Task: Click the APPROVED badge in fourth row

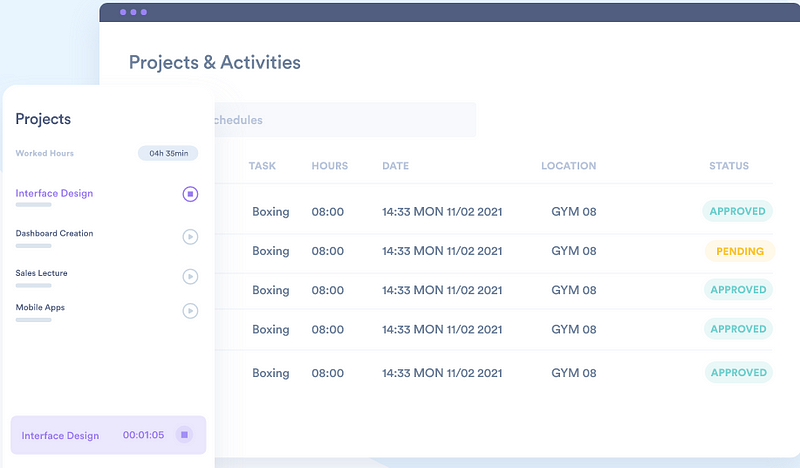Action: [x=738, y=329]
